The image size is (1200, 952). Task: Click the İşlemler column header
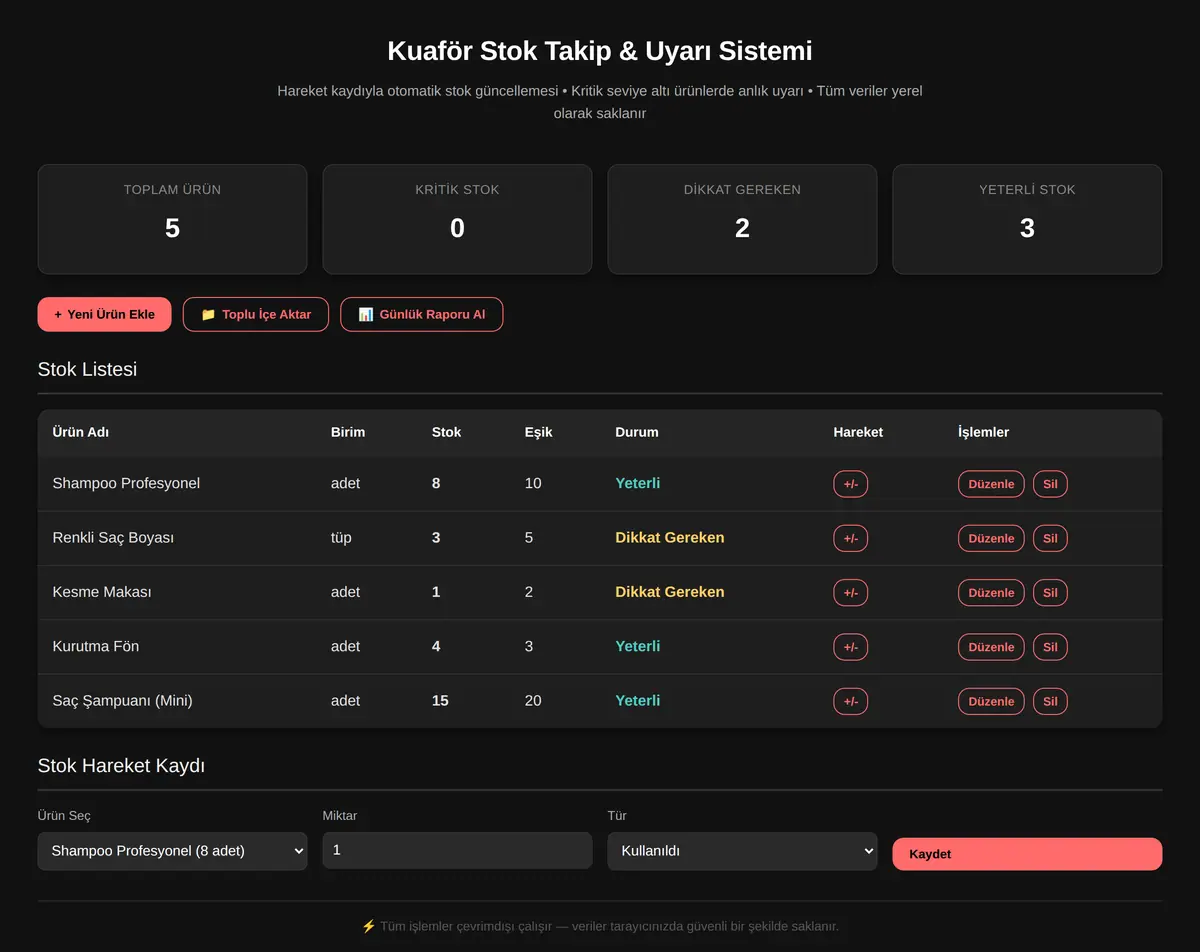coord(984,432)
